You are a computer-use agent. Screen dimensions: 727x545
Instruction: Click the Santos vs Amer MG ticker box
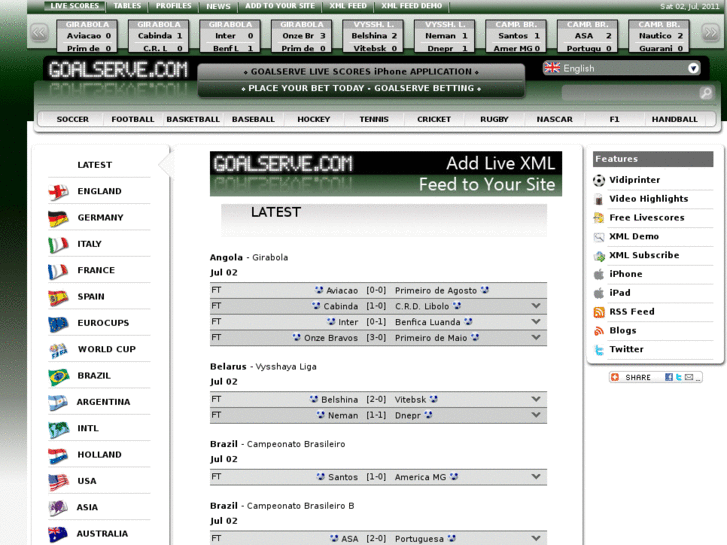tap(516, 36)
